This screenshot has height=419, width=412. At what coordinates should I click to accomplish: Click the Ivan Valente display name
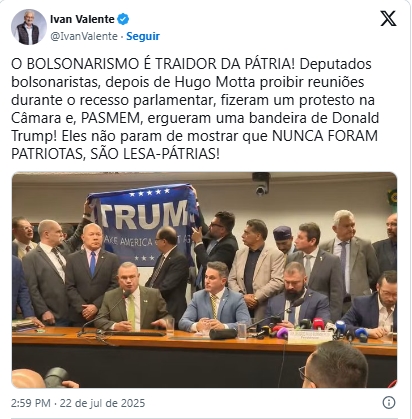82,19
